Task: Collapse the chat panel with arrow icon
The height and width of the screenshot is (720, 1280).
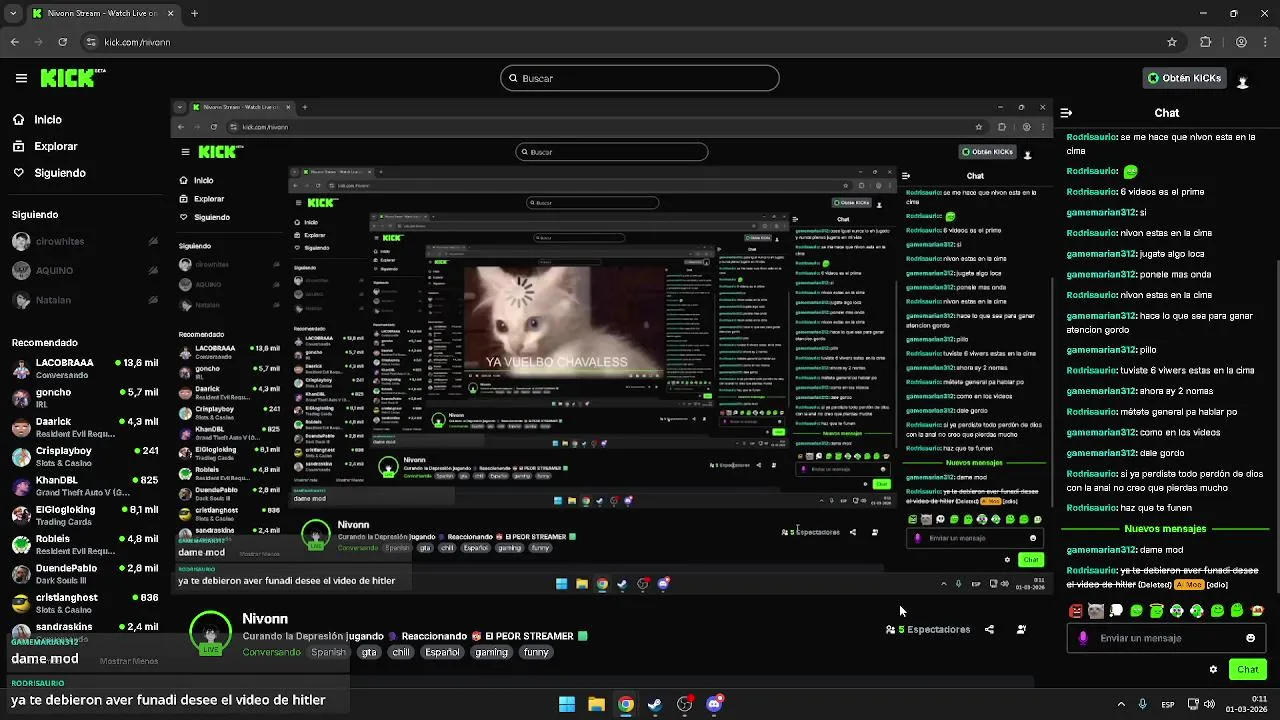Action: [1066, 113]
